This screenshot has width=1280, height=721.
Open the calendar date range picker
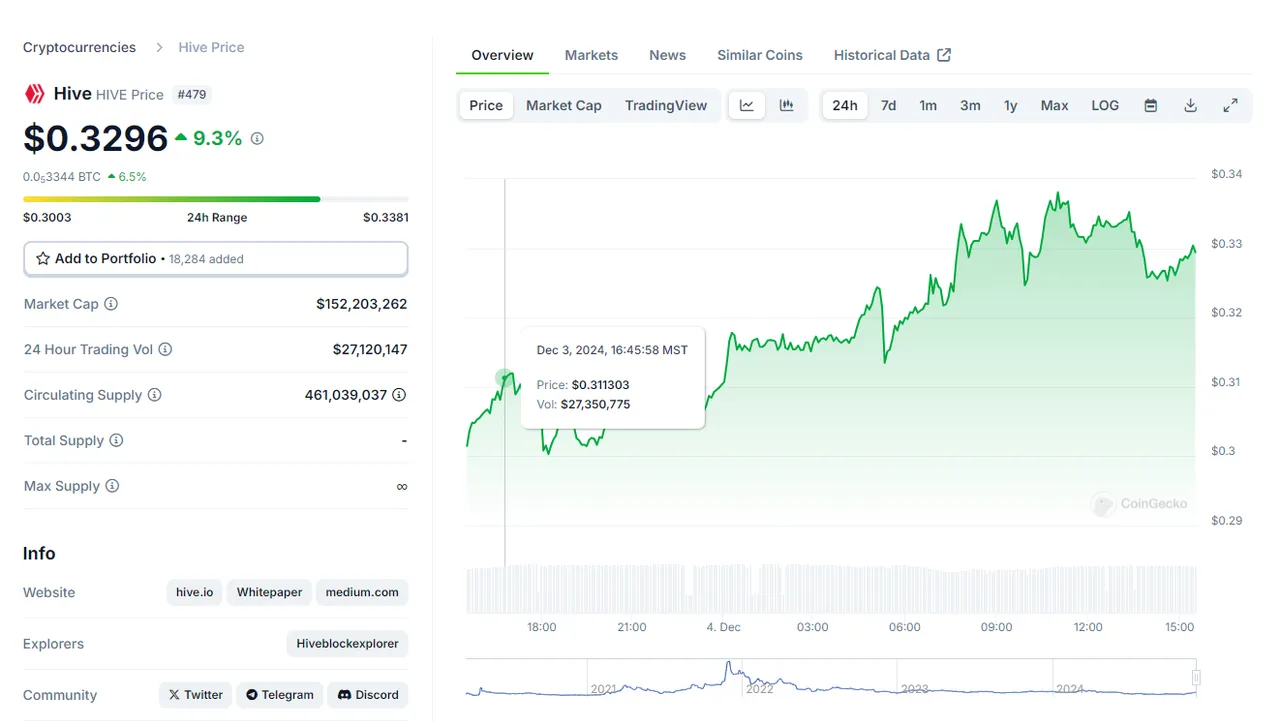(1151, 105)
